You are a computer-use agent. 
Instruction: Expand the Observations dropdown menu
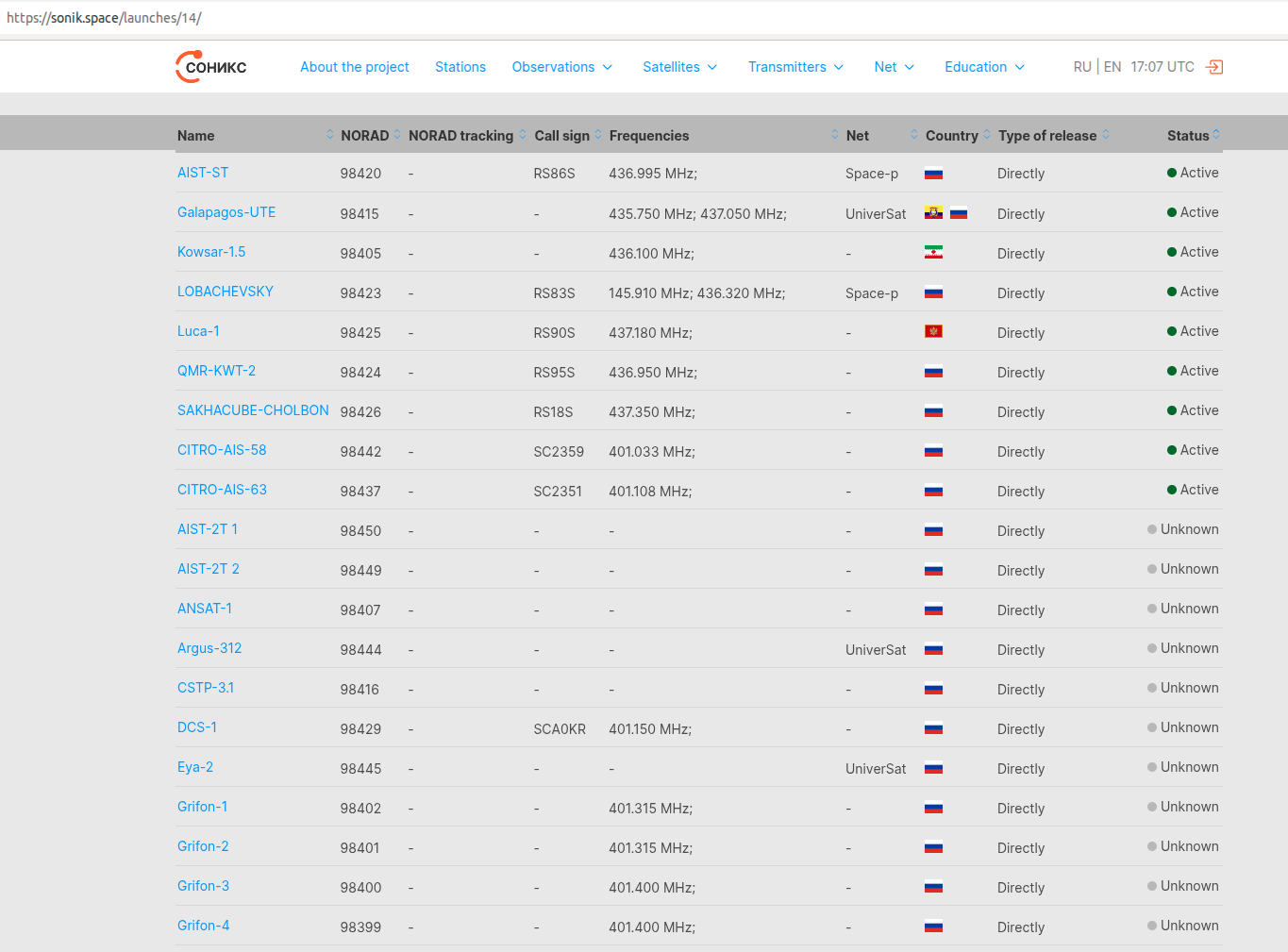point(562,67)
